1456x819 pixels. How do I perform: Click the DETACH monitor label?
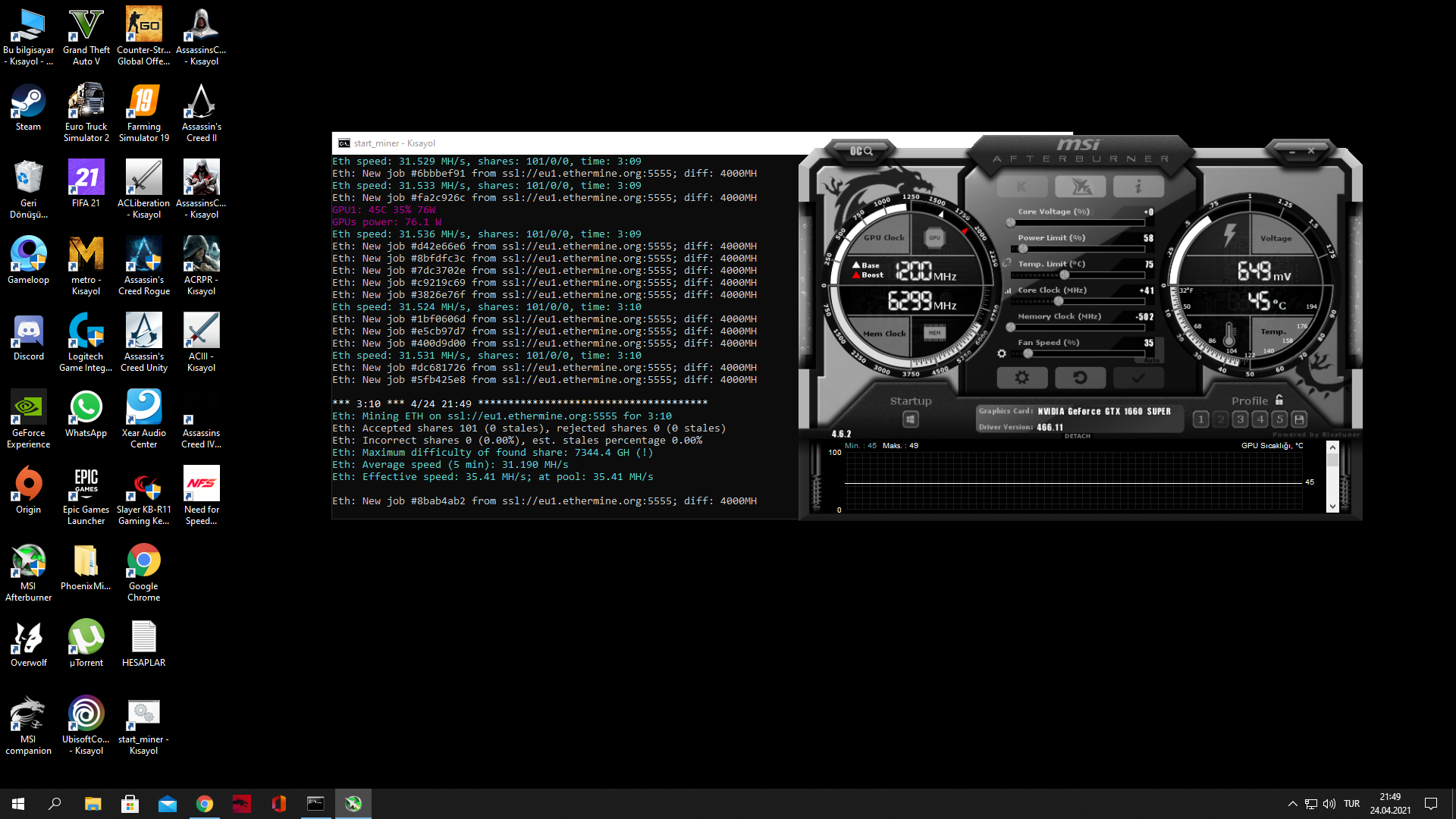[x=1077, y=436]
